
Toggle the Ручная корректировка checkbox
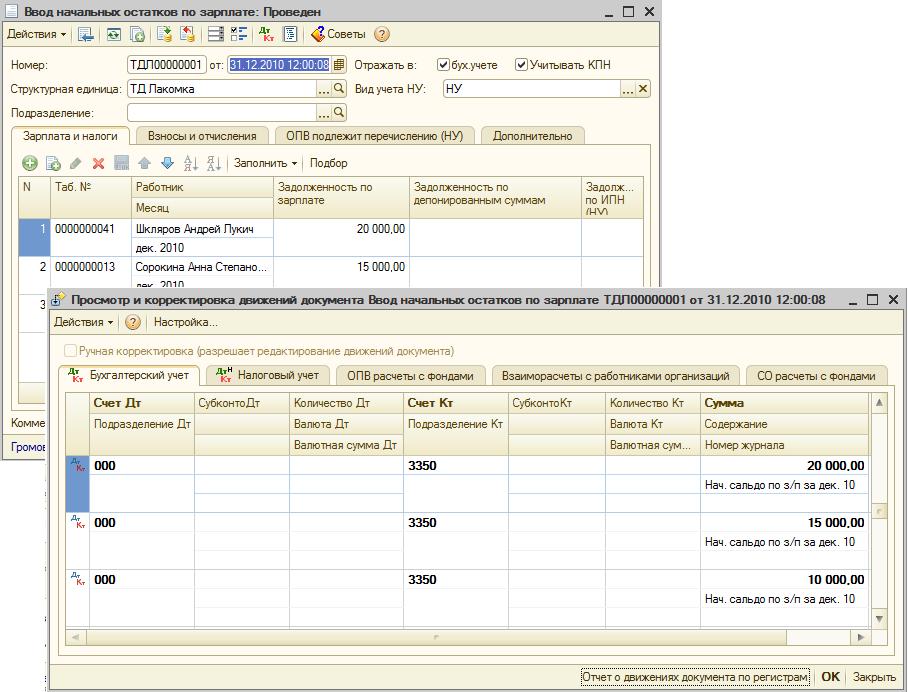[70, 351]
